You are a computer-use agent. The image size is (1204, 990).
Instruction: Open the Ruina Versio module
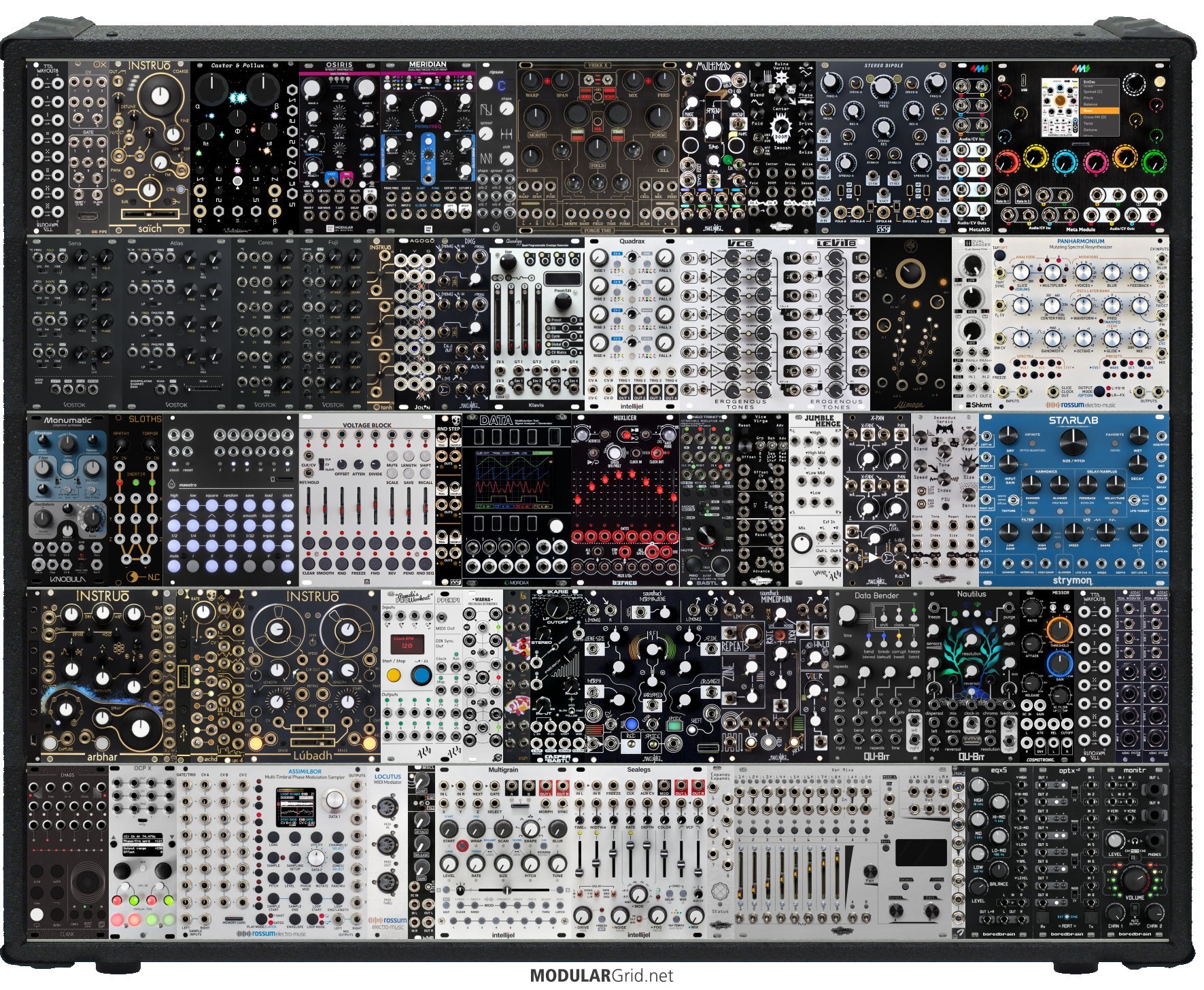point(782,148)
